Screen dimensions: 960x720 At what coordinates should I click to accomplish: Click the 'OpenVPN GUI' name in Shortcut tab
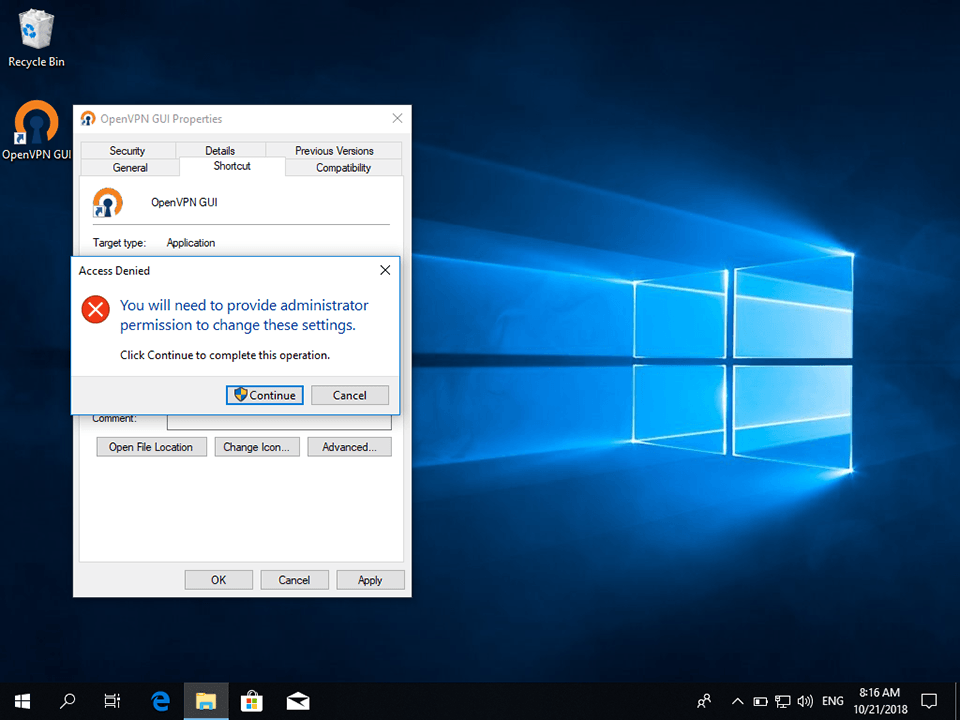(184, 203)
